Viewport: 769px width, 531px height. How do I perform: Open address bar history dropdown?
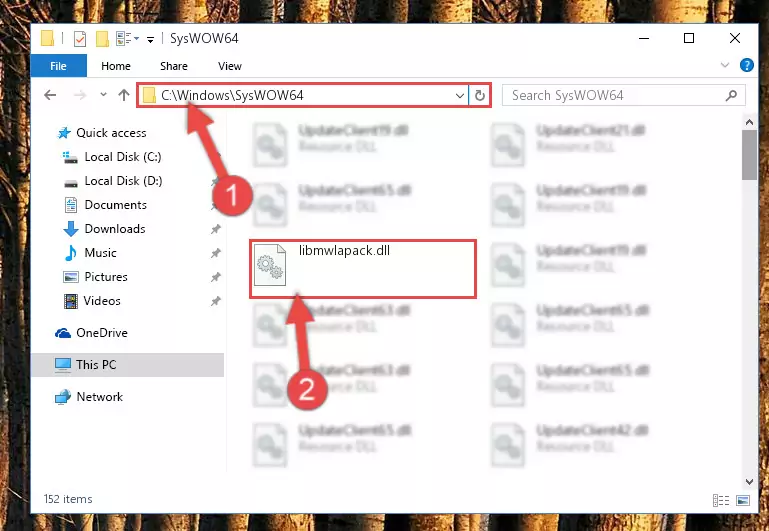pyautogui.click(x=460, y=96)
